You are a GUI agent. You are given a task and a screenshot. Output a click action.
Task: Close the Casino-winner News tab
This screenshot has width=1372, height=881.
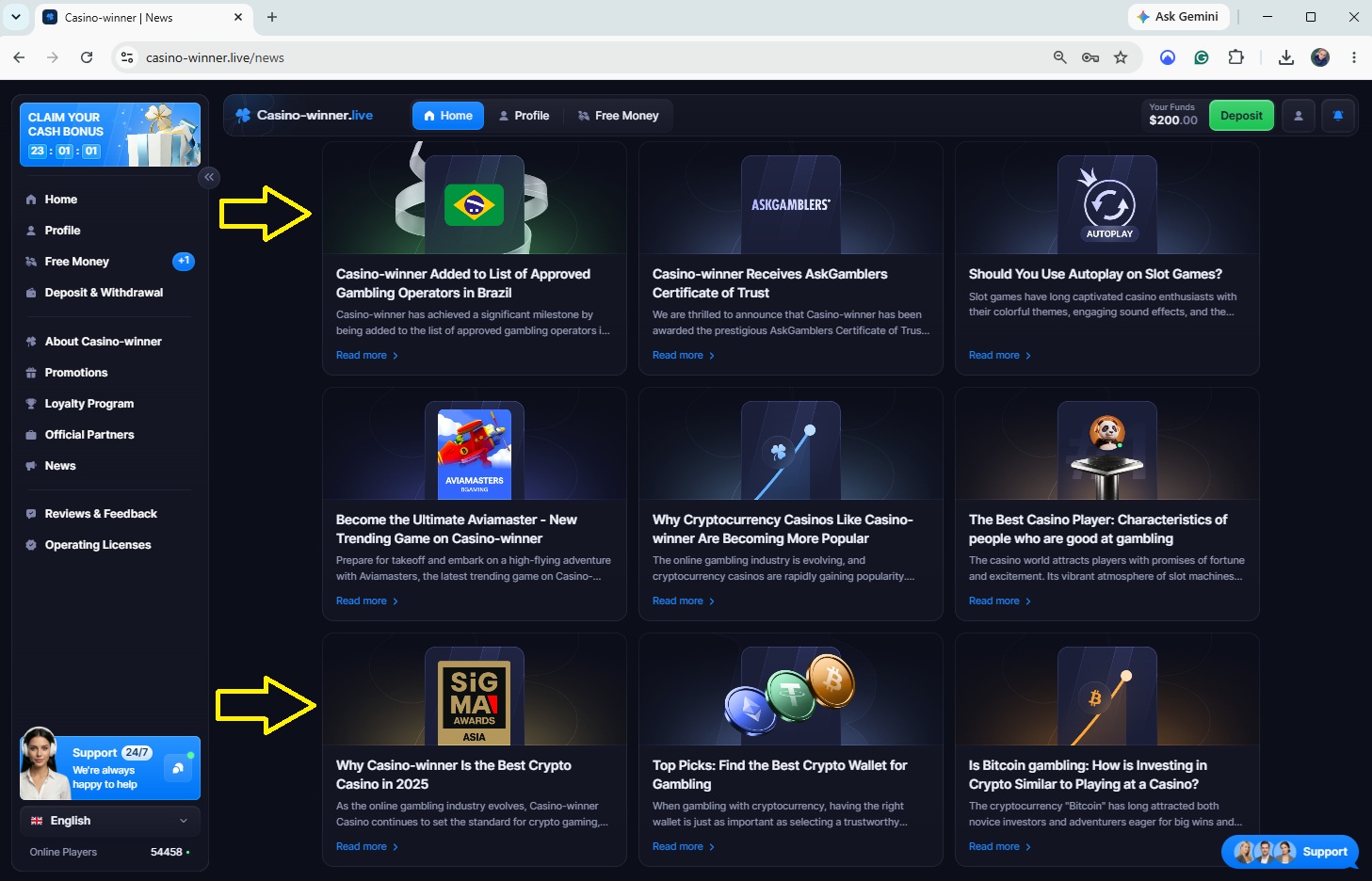238,17
